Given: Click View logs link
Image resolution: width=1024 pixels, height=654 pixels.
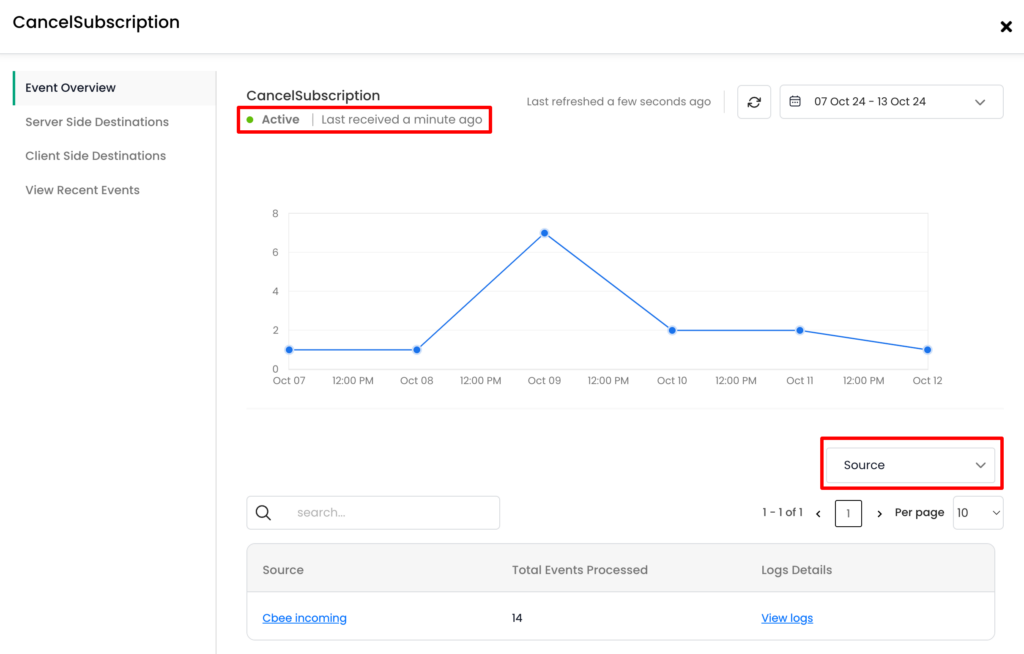Looking at the screenshot, I should pos(787,618).
